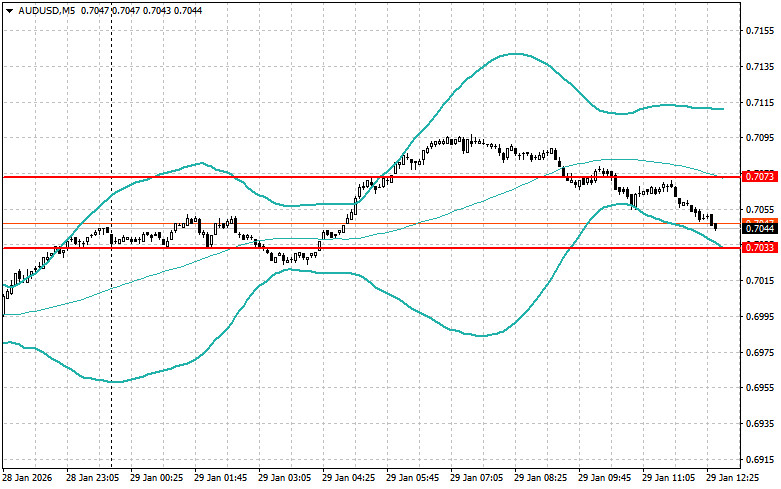This screenshot has height=489, width=781.
Task: Click the 0.6975 price axis label
Action: point(760,353)
